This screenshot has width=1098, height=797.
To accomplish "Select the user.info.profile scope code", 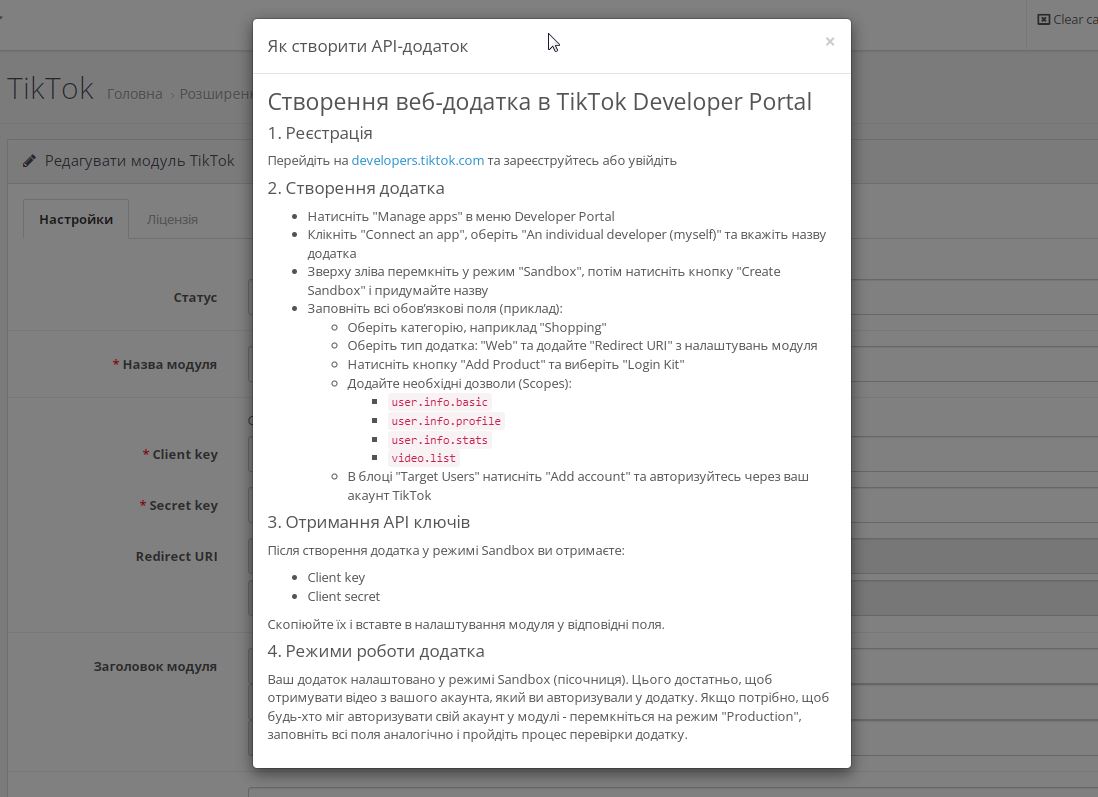I will coord(446,421).
